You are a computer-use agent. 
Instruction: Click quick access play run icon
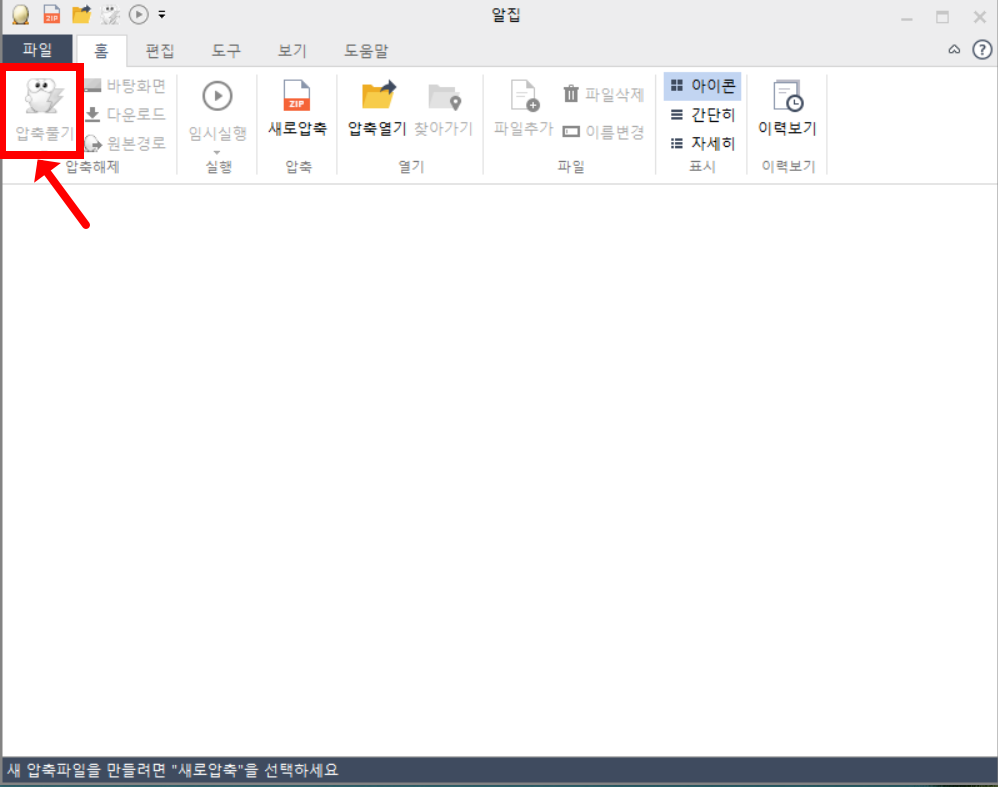click(x=138, y=14)
